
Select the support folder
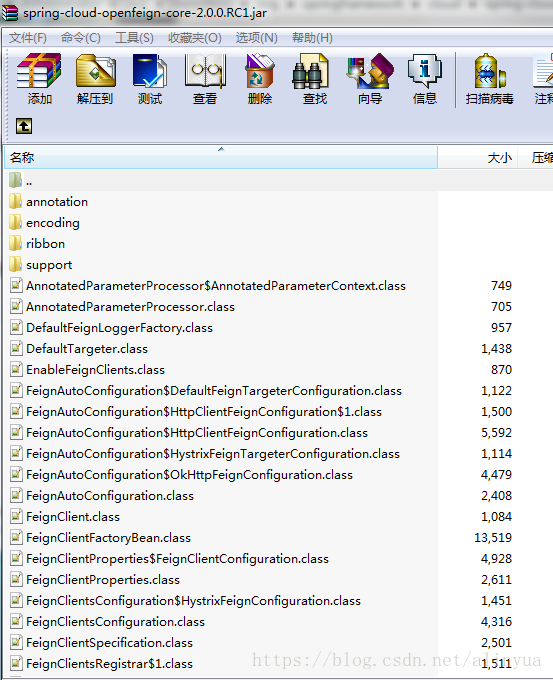click(x=49, y=265)
